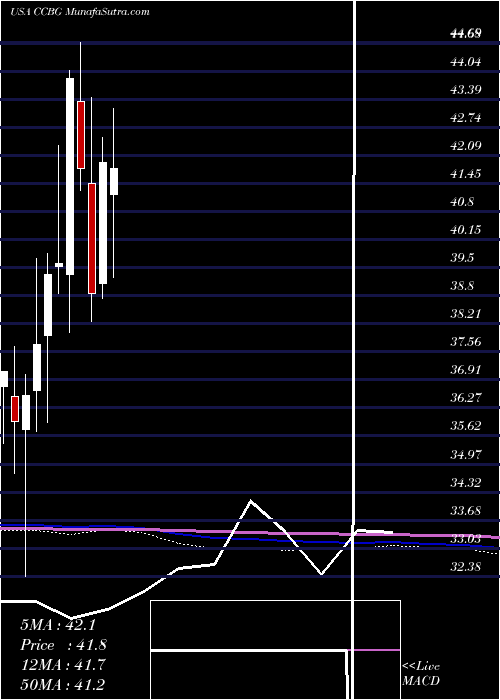
Task: Click the 41.45 price axis label
Action: [466, 174]
